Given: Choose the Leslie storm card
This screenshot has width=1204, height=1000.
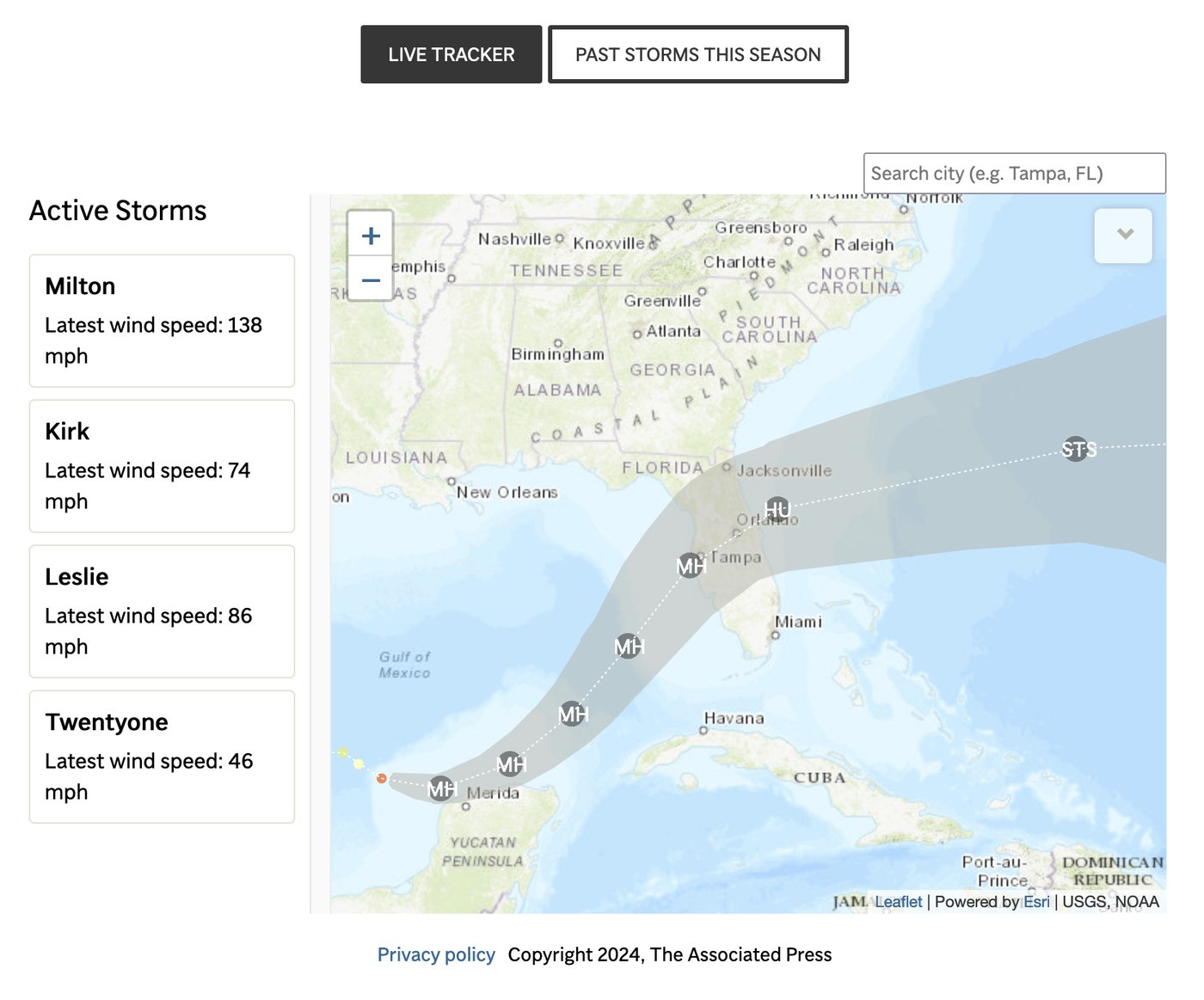Looking at the screenshot, I should click(162, 611).
